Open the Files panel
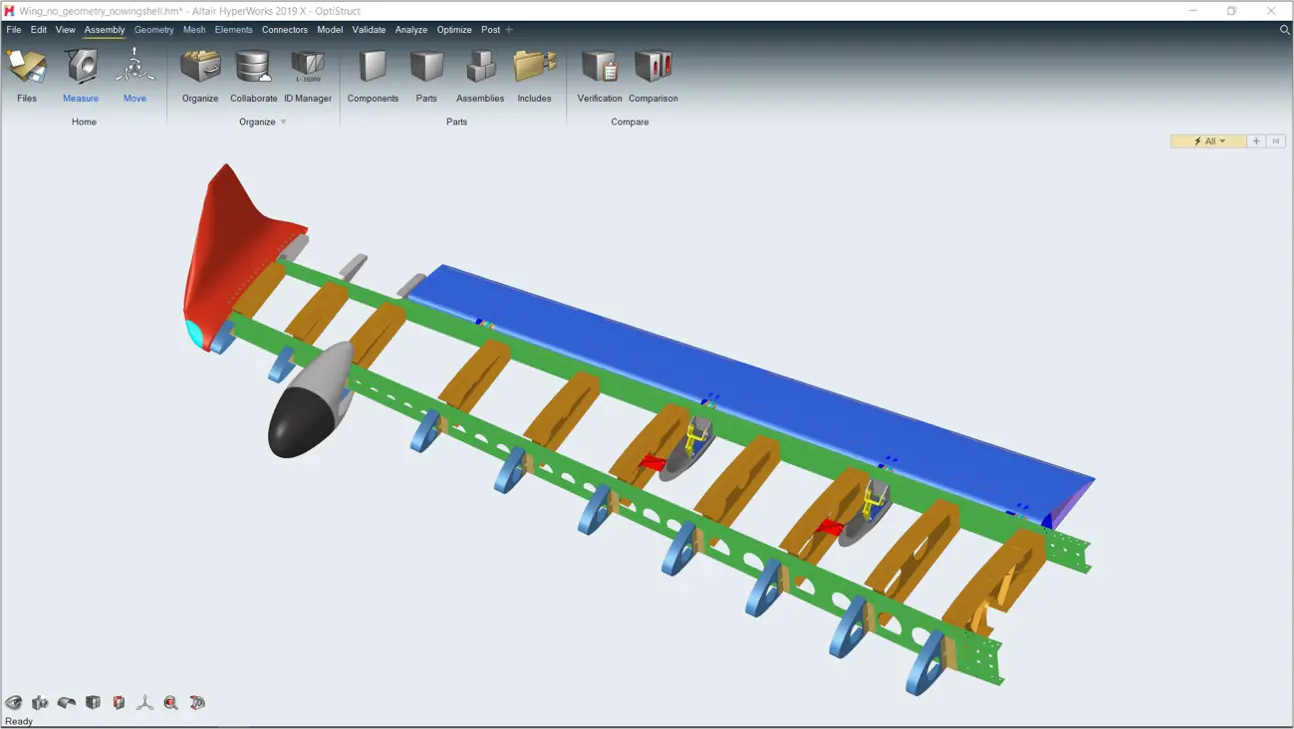The image size is (1294, 729). (27, 75)
